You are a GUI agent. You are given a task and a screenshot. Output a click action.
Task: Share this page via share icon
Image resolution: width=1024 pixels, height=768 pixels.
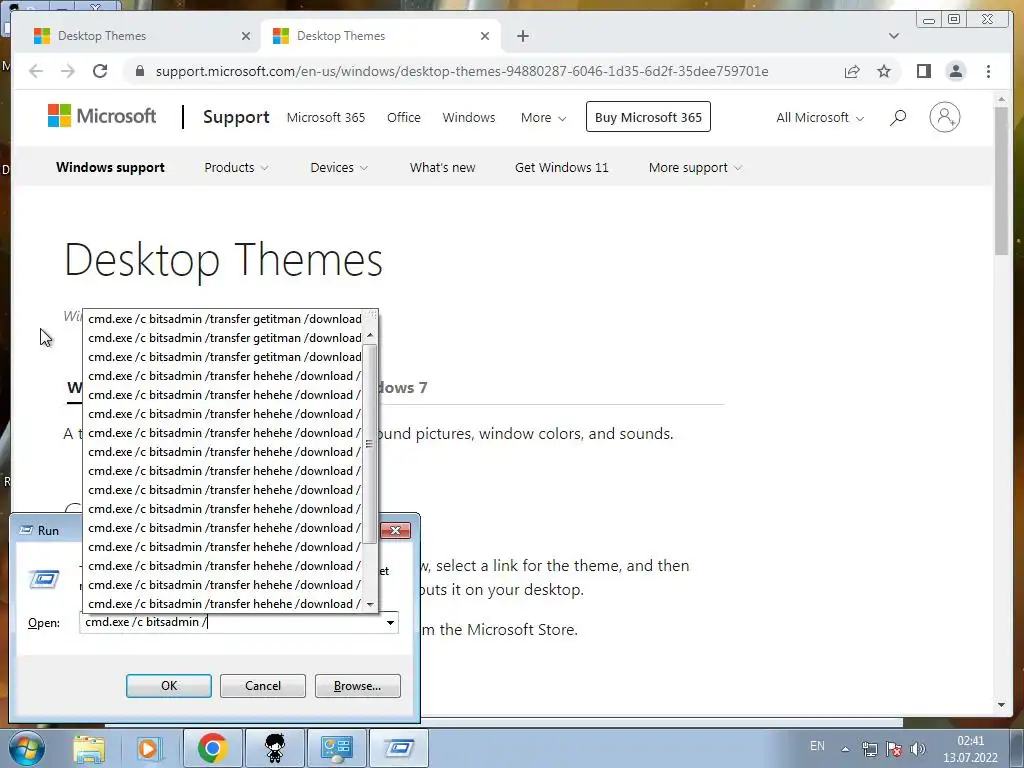pos(852,71)
